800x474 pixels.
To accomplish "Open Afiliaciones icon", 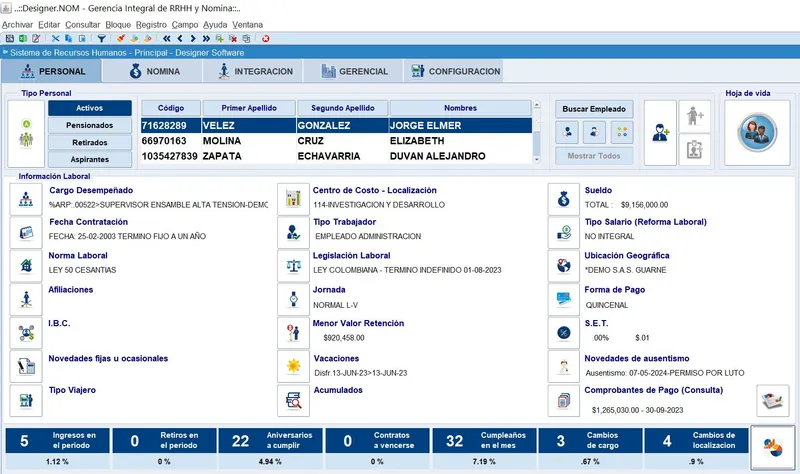I will click(26, 300).
